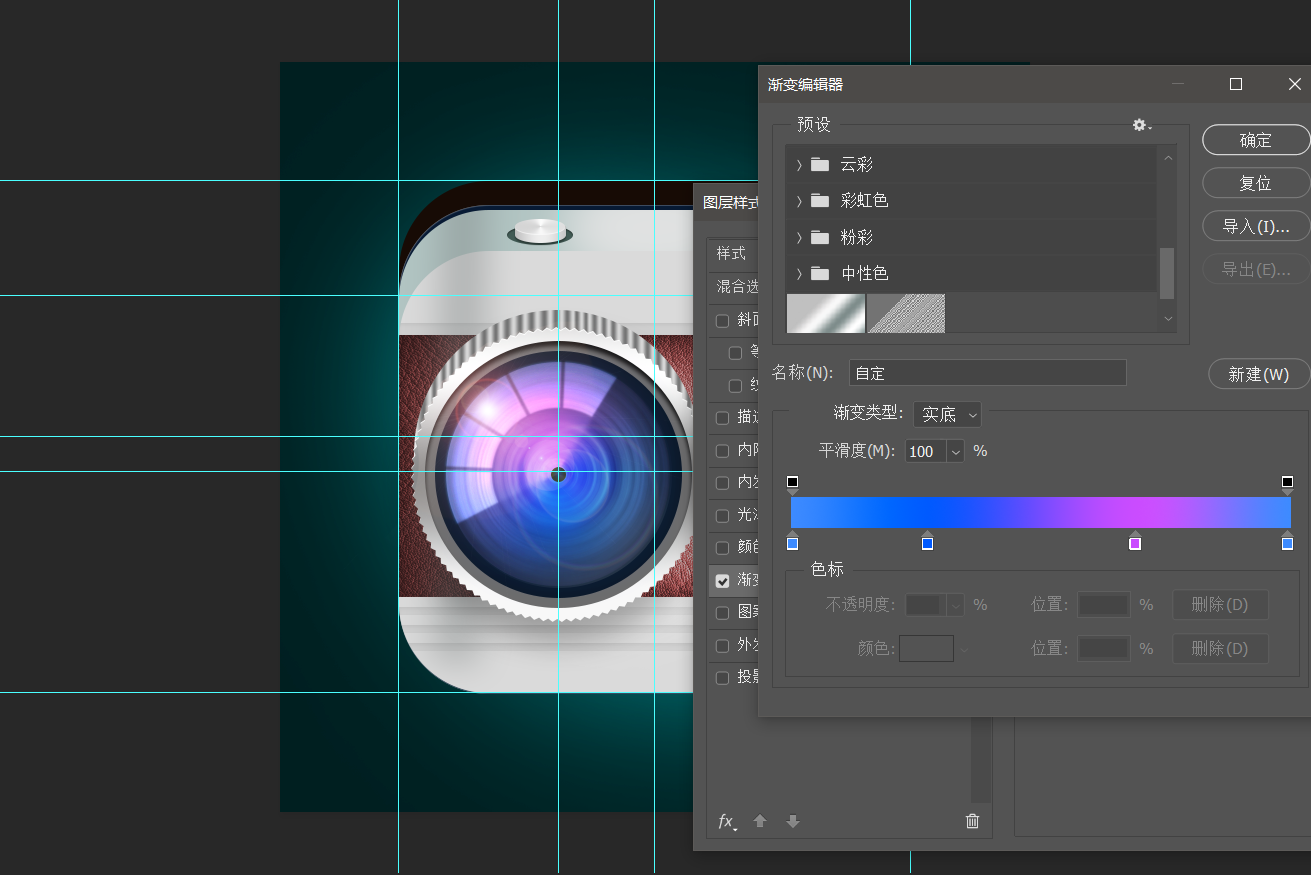The width and height of the screenshot is (1311, 875).
Task: Click the move effect up arrow
Action: point(760,821)
